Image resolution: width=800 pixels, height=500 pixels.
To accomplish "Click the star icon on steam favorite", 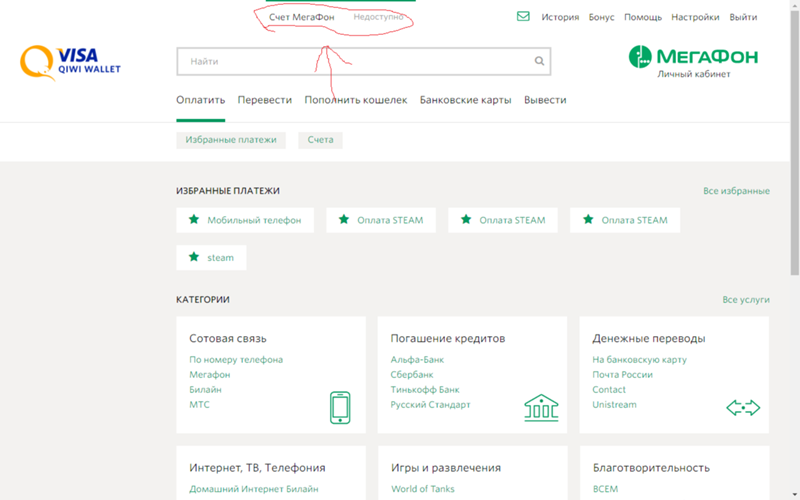I will tap(194, 257).
